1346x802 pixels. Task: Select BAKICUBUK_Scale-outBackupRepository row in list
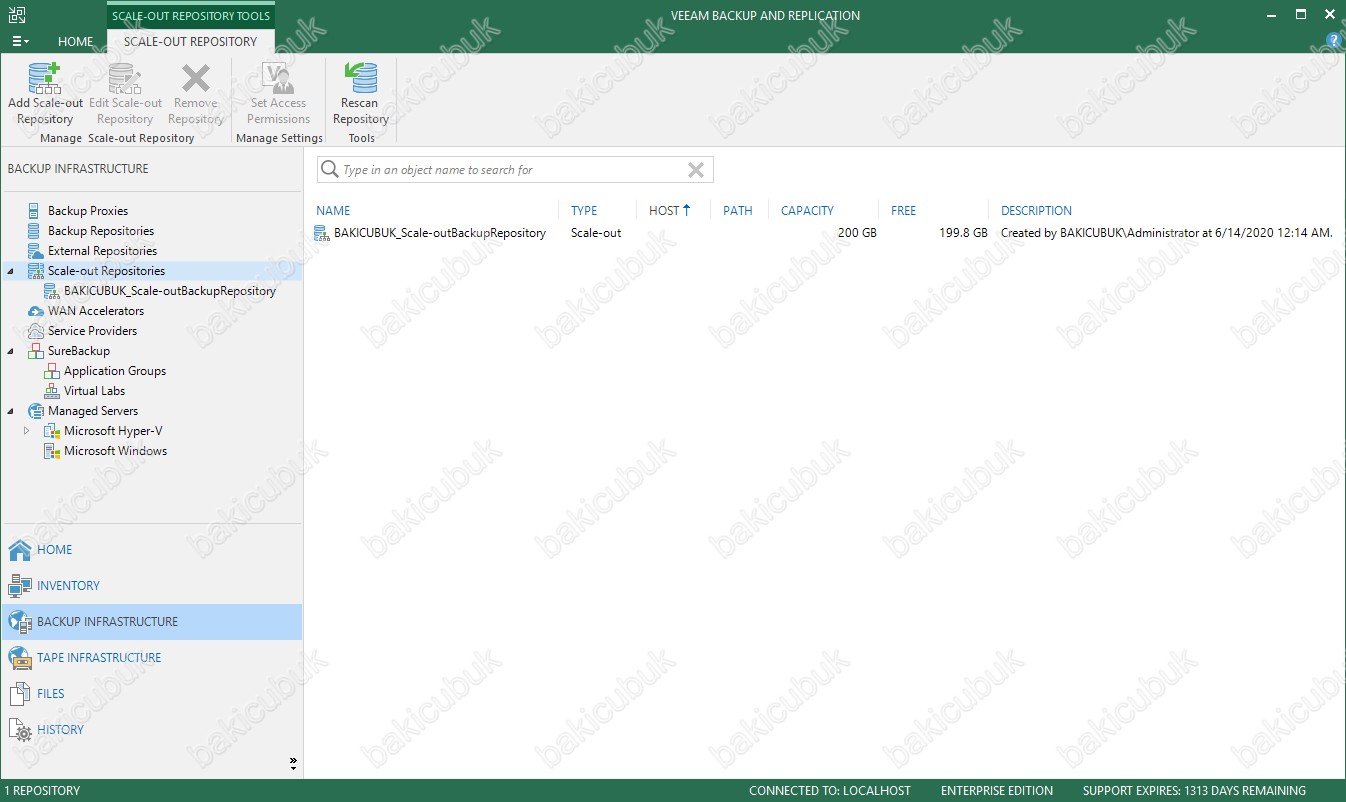(x=439, y=233)
